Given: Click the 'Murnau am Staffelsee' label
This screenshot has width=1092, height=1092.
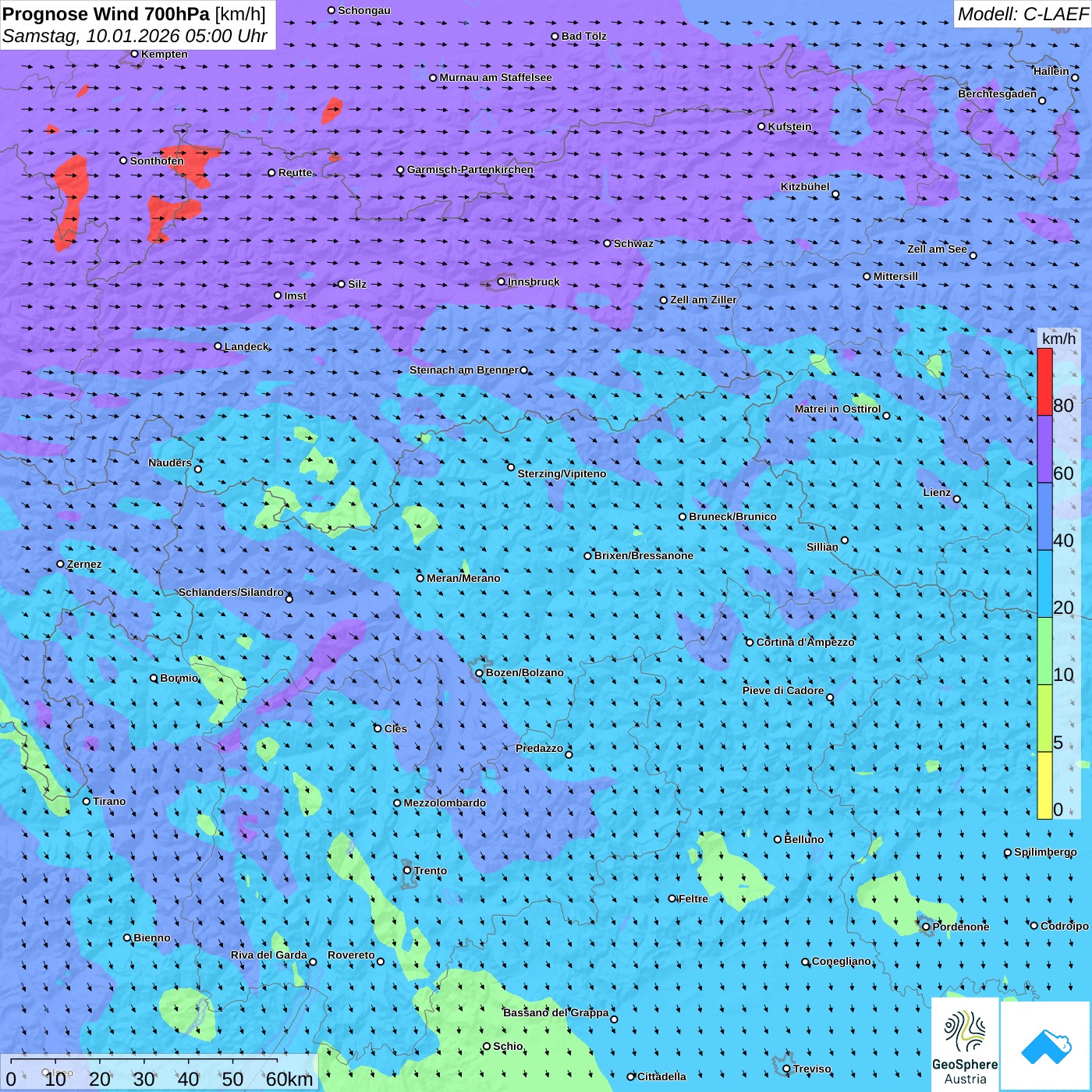Looking at the screenshot, I should [495, 77].
